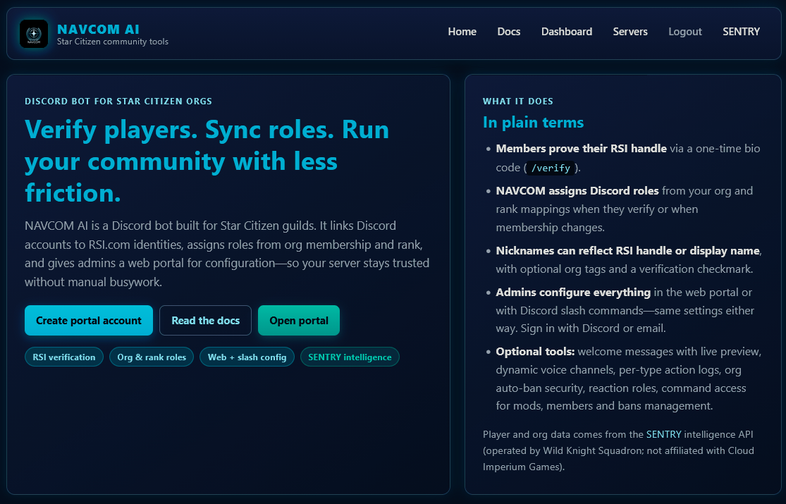This screenshot has width=786, height=504.
Task: Click the 'In plain terms' heading
Action: pos(533,122)
